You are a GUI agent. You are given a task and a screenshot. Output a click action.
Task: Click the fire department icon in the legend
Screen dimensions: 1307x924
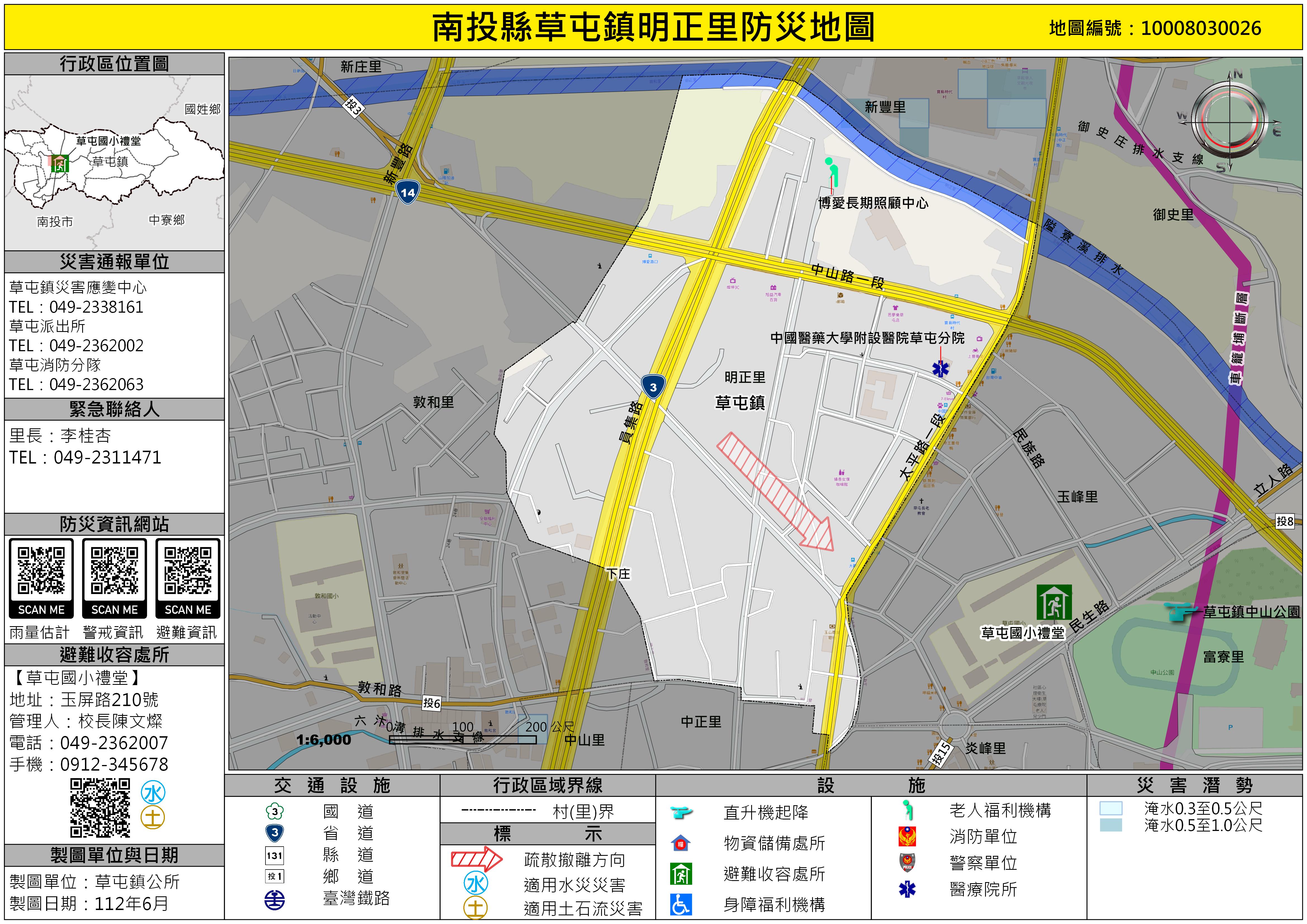[907, 836]
